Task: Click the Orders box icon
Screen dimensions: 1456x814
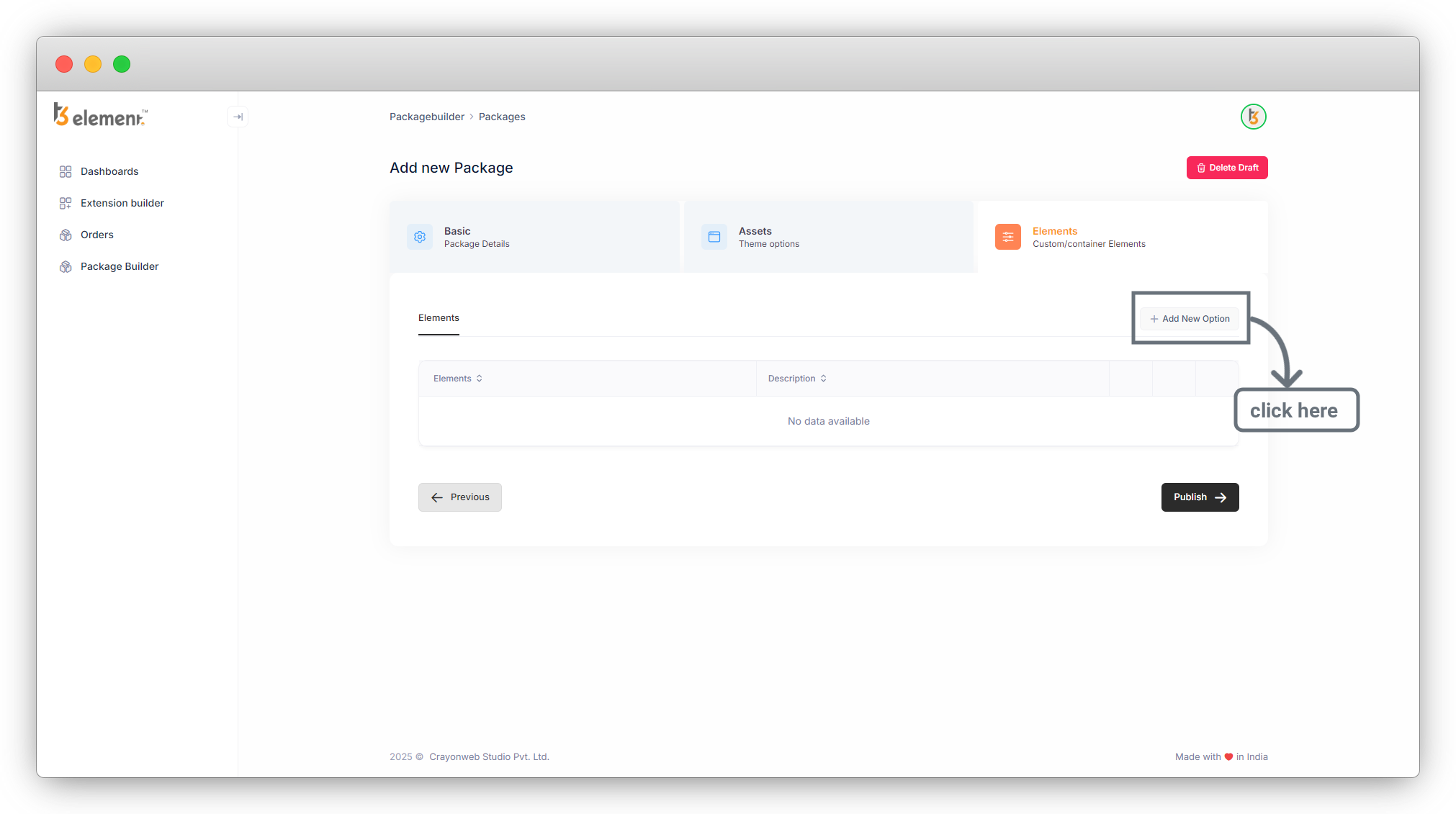Action: [x=66, y=235]
